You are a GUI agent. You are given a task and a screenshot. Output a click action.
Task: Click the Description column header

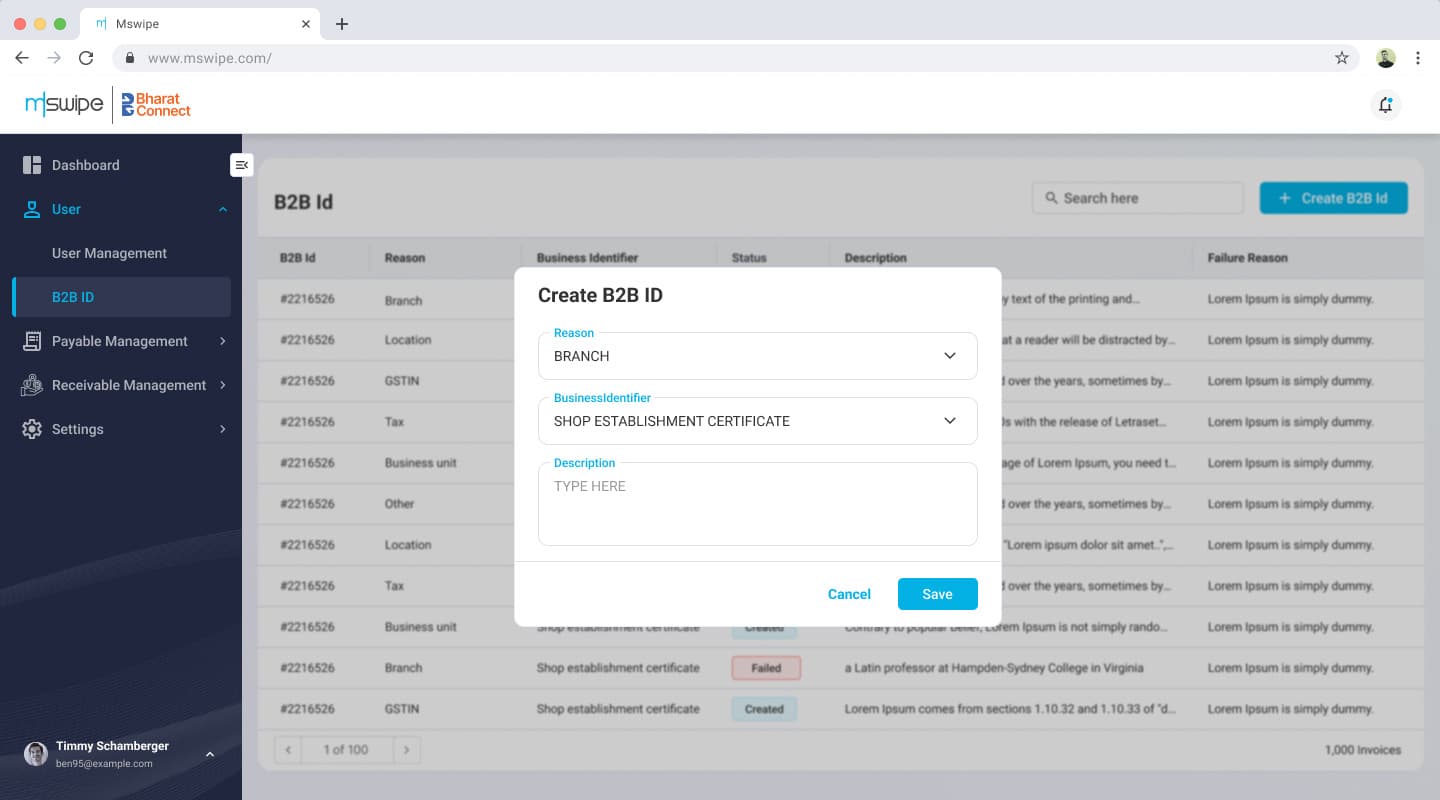[875, 258]
